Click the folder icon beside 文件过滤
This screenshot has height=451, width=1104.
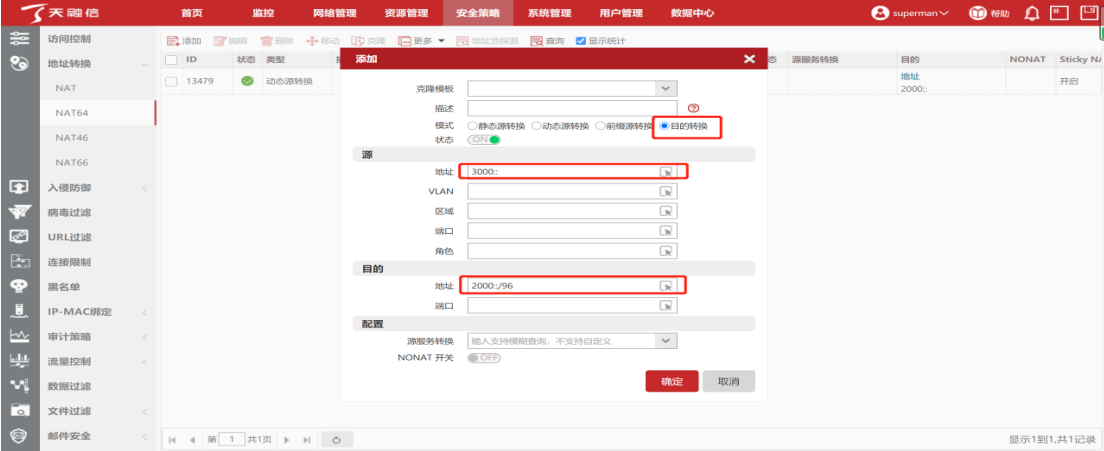pyautogui.click(x=19, y=411)
